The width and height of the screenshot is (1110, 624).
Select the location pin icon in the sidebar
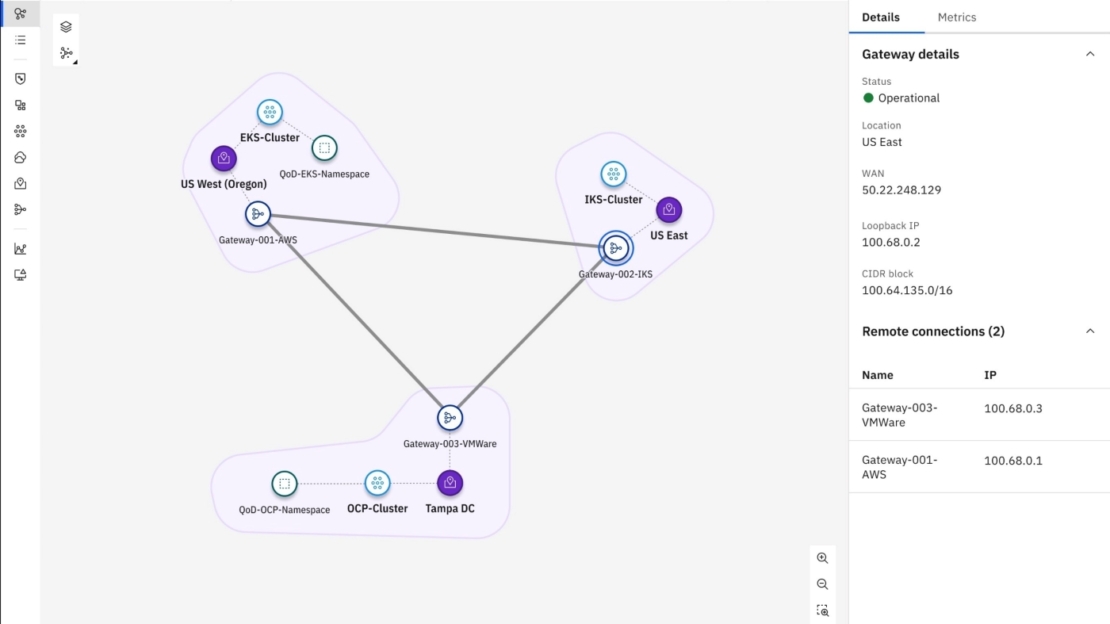point(20,182)
